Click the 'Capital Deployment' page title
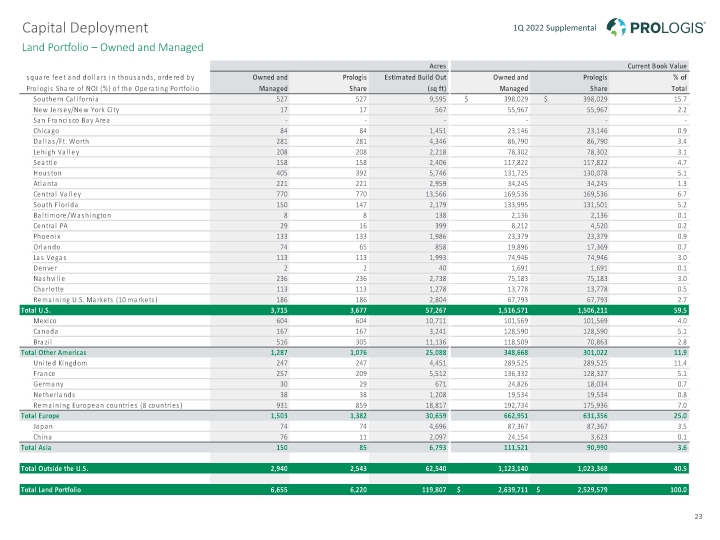This screenshot has width=720, height=540. 85,28
